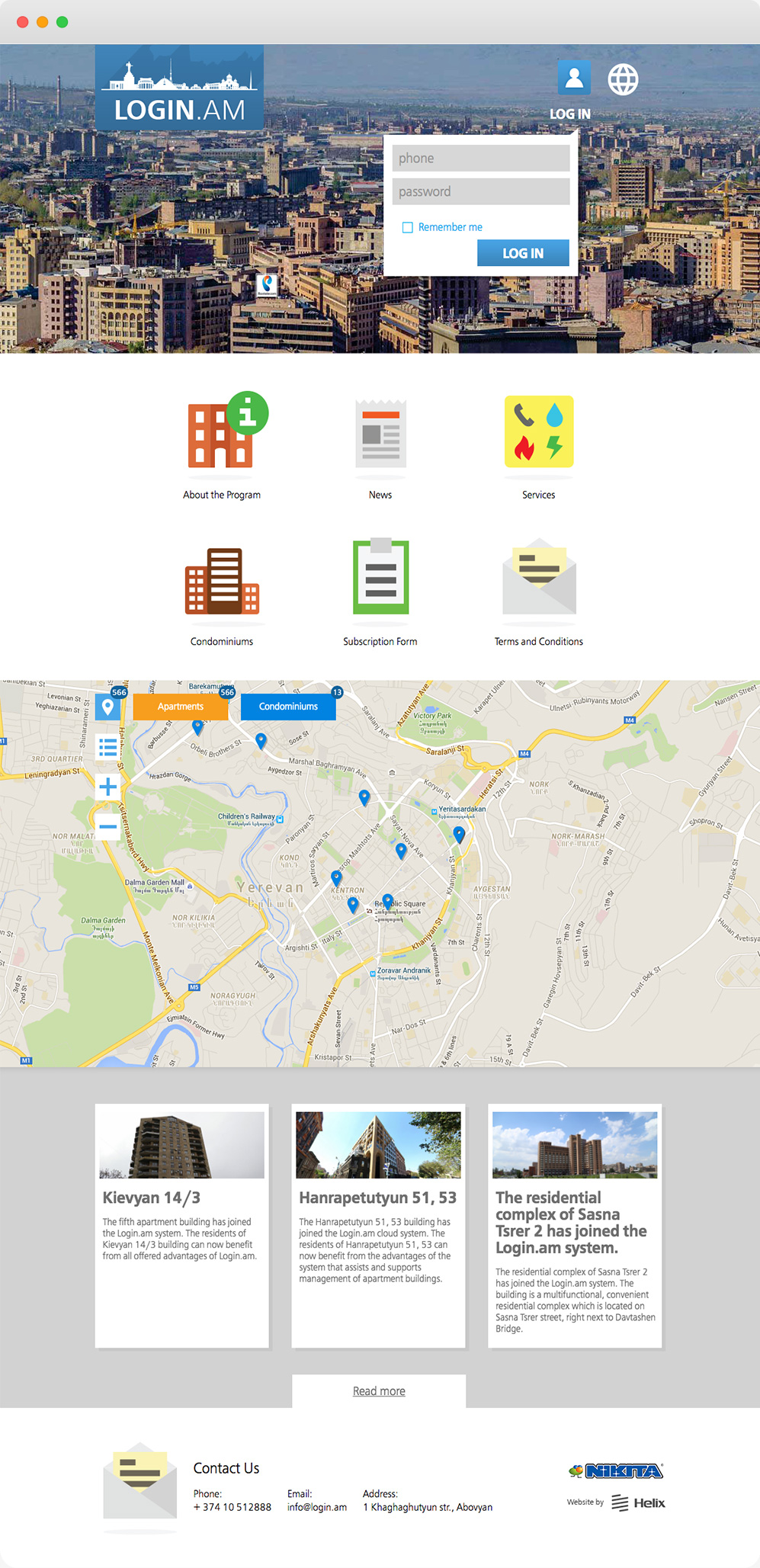Click the address 1 Khaghaghutyun str., Abovyan
The width and height of the screenshot is (760, 1568).
pyautogui.click(x=428, y=1507)
